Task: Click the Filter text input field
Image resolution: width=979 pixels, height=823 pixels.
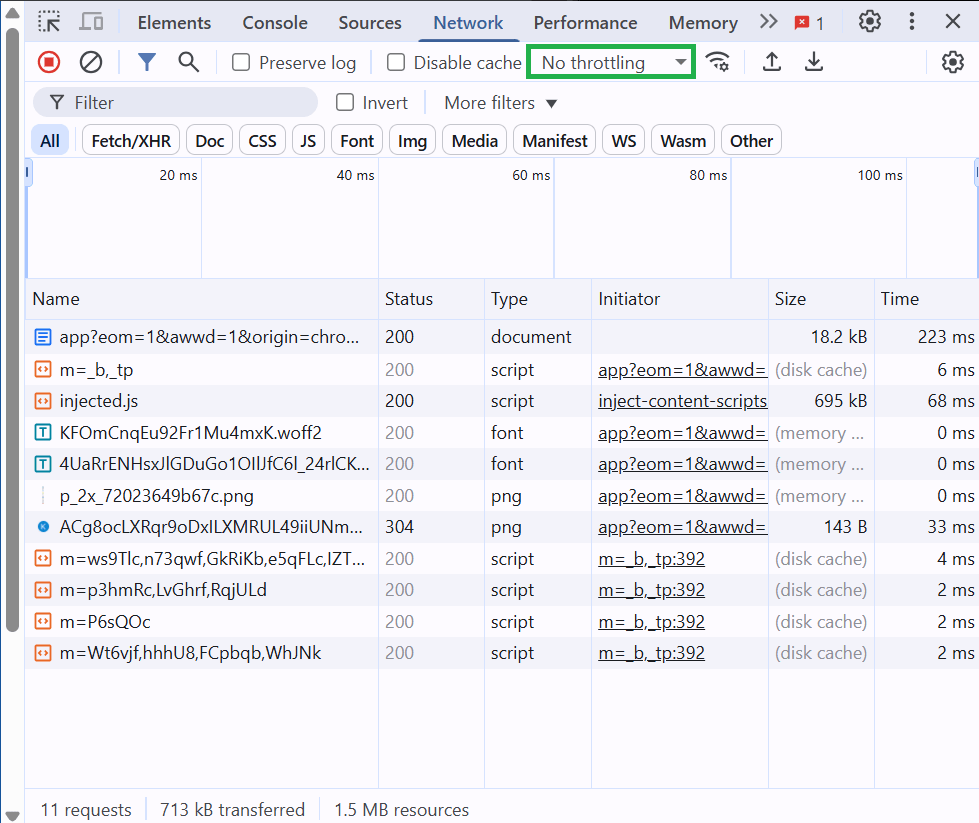Action: (175, 102)
